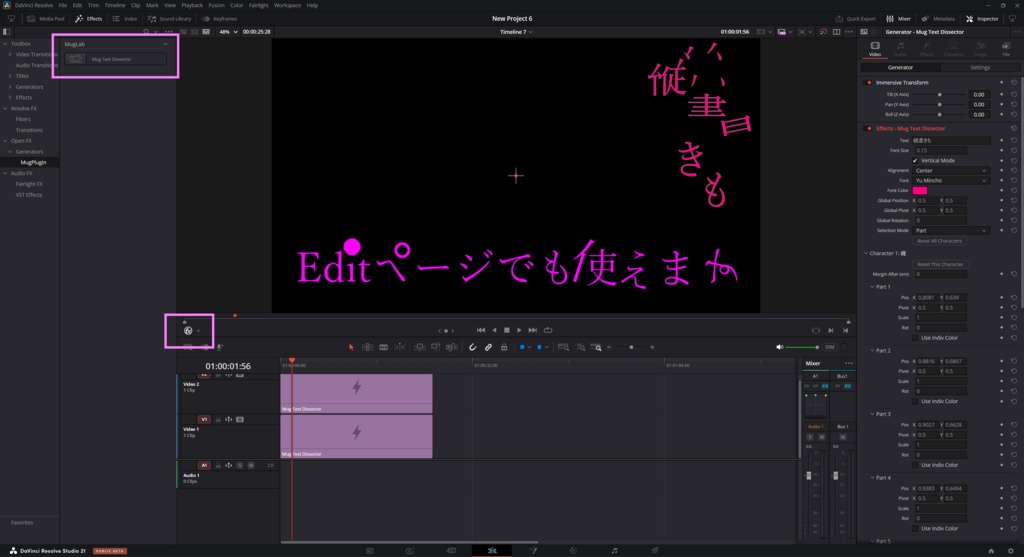
Task: Toggle the Immersive Transform enable switch
Action: click(x=869, y=83)
